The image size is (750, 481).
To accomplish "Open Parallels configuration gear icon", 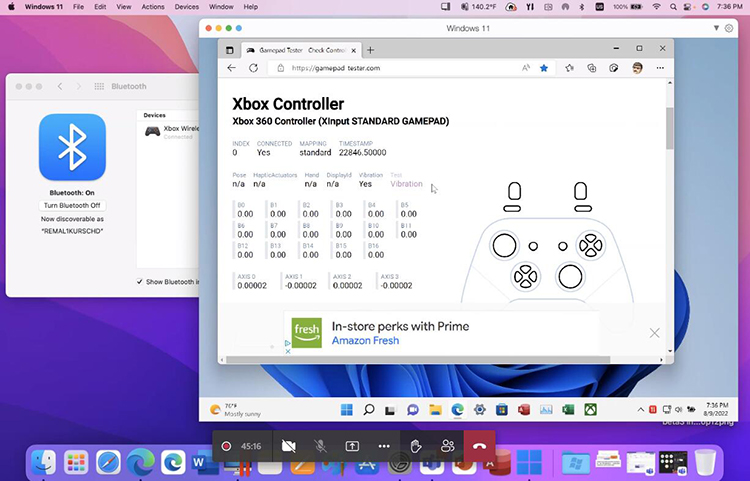I will (x=729, y=28).
